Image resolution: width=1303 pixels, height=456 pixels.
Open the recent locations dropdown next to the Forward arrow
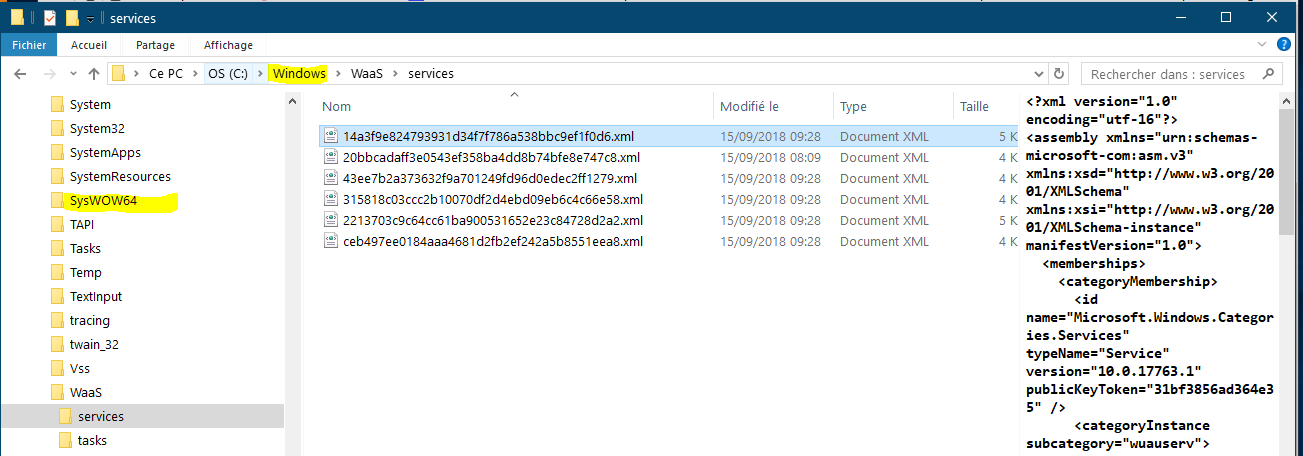click(x=73, y=74)
